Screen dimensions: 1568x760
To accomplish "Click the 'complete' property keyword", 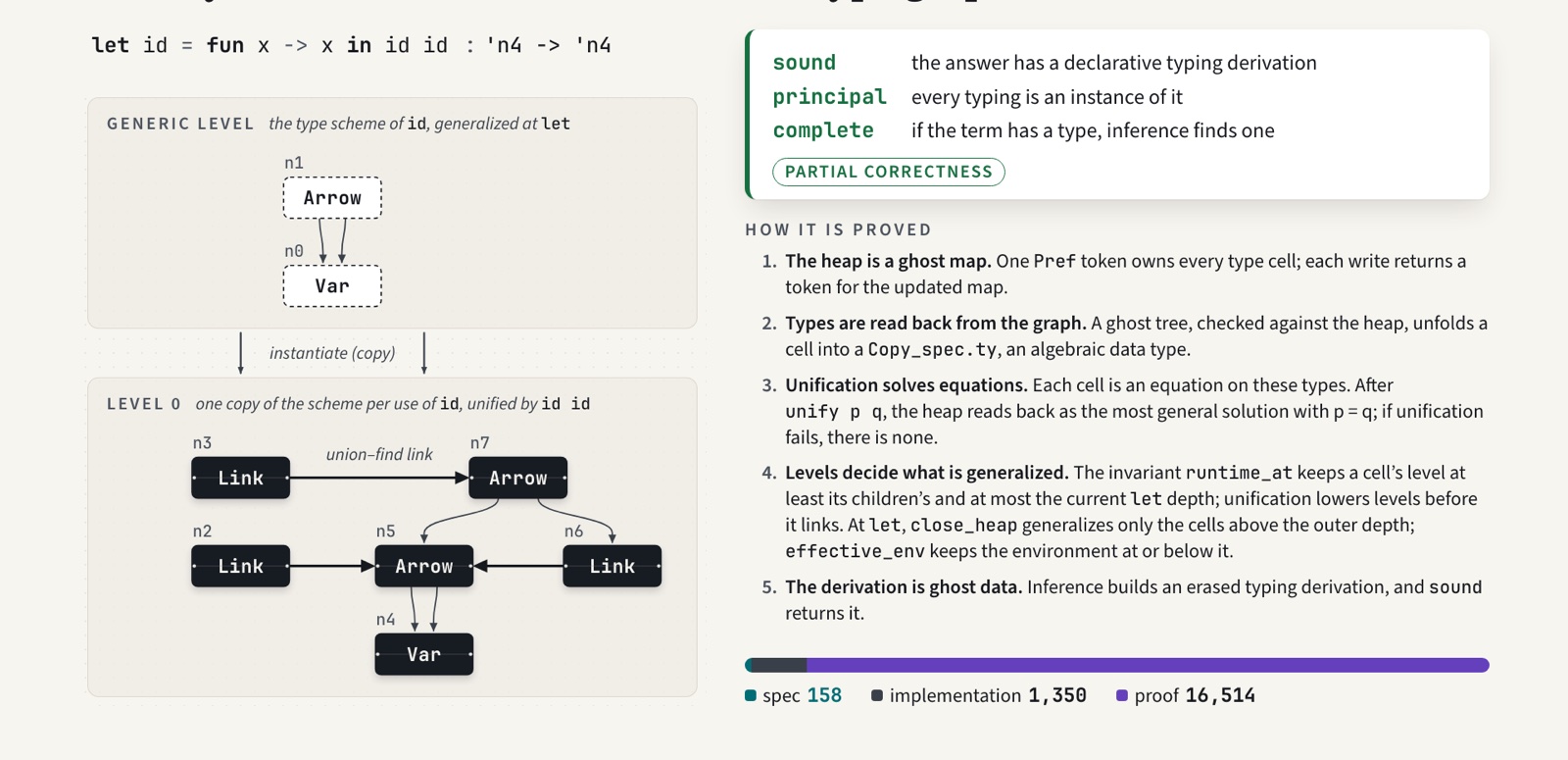I will (823, 130).
